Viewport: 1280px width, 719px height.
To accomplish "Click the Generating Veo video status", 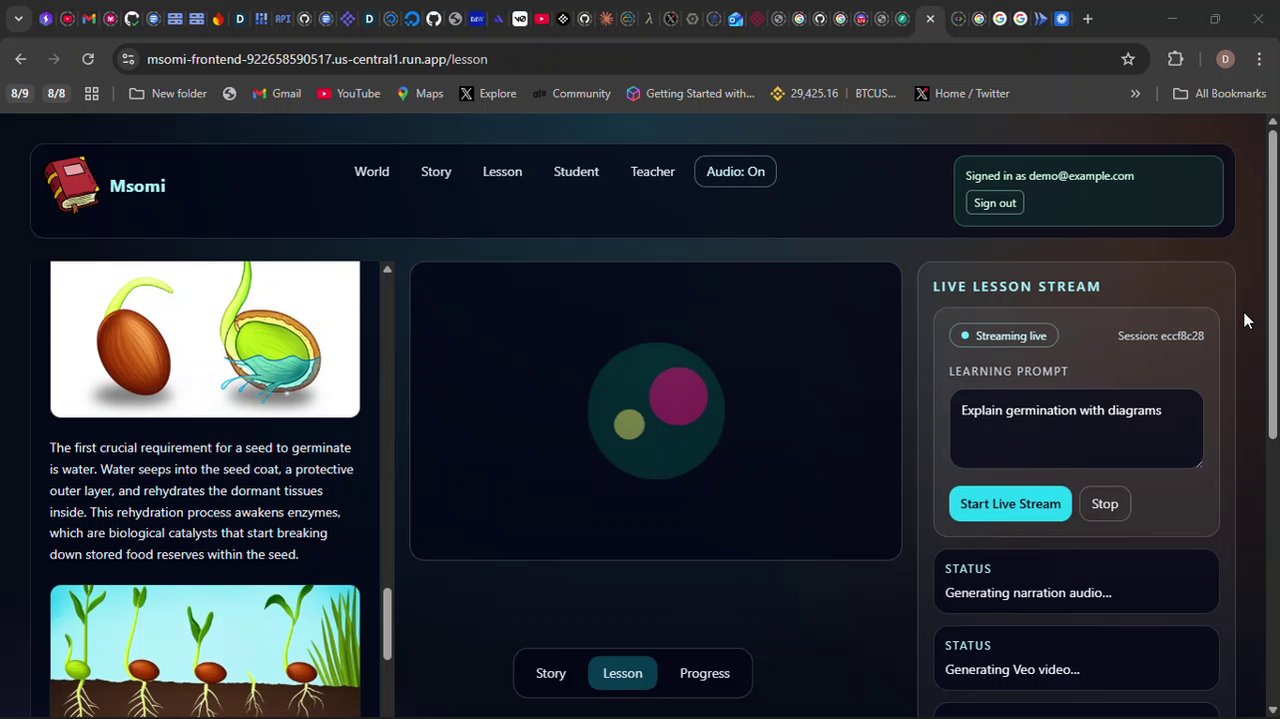I will [1076, 658].
